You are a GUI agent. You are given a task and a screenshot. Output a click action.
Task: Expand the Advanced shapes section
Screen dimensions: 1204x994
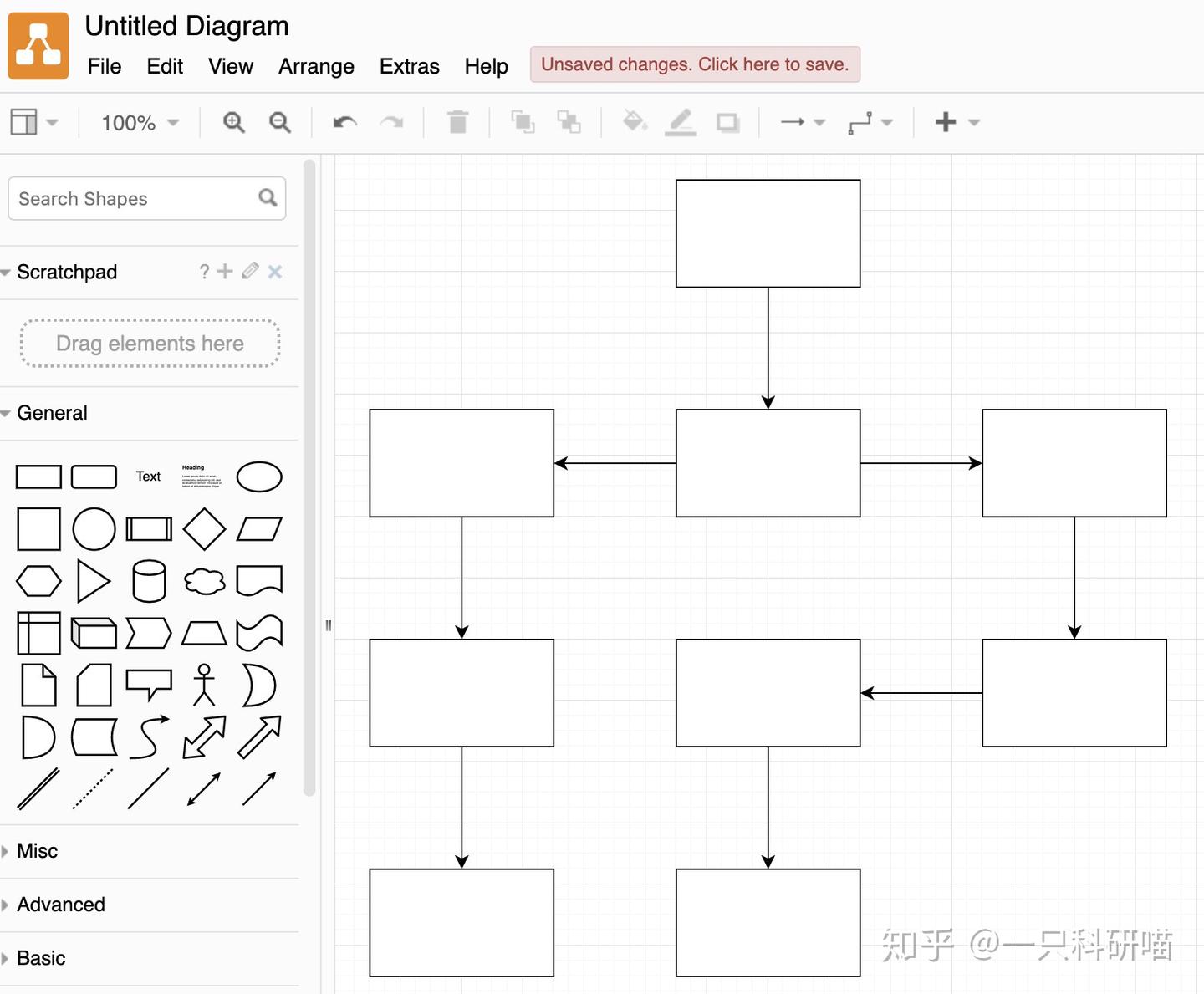tap(61, 905)
